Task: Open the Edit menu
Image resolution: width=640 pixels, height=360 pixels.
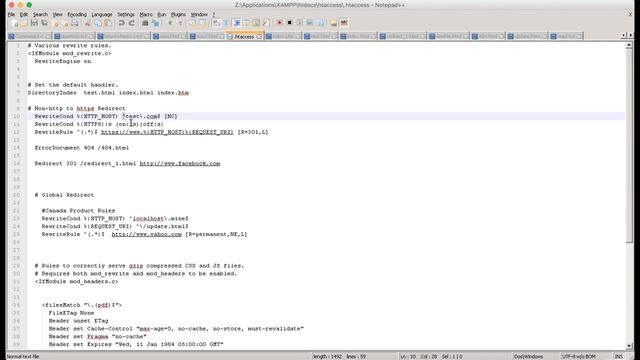Action: pyautogui.click(x=24, y=14)
